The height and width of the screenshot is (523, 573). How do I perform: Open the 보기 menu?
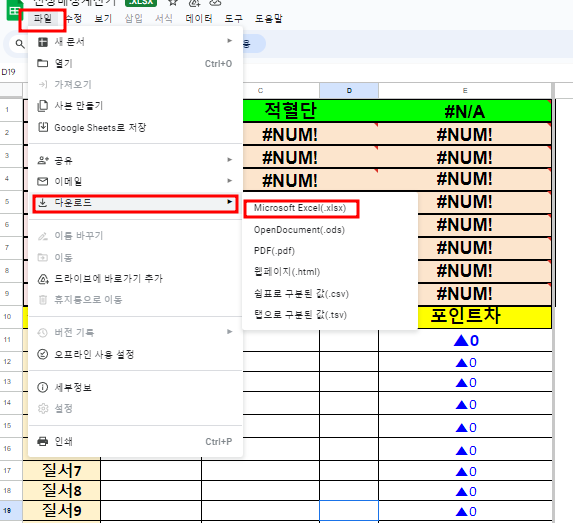pyautogui.click(x=103, y=18)
